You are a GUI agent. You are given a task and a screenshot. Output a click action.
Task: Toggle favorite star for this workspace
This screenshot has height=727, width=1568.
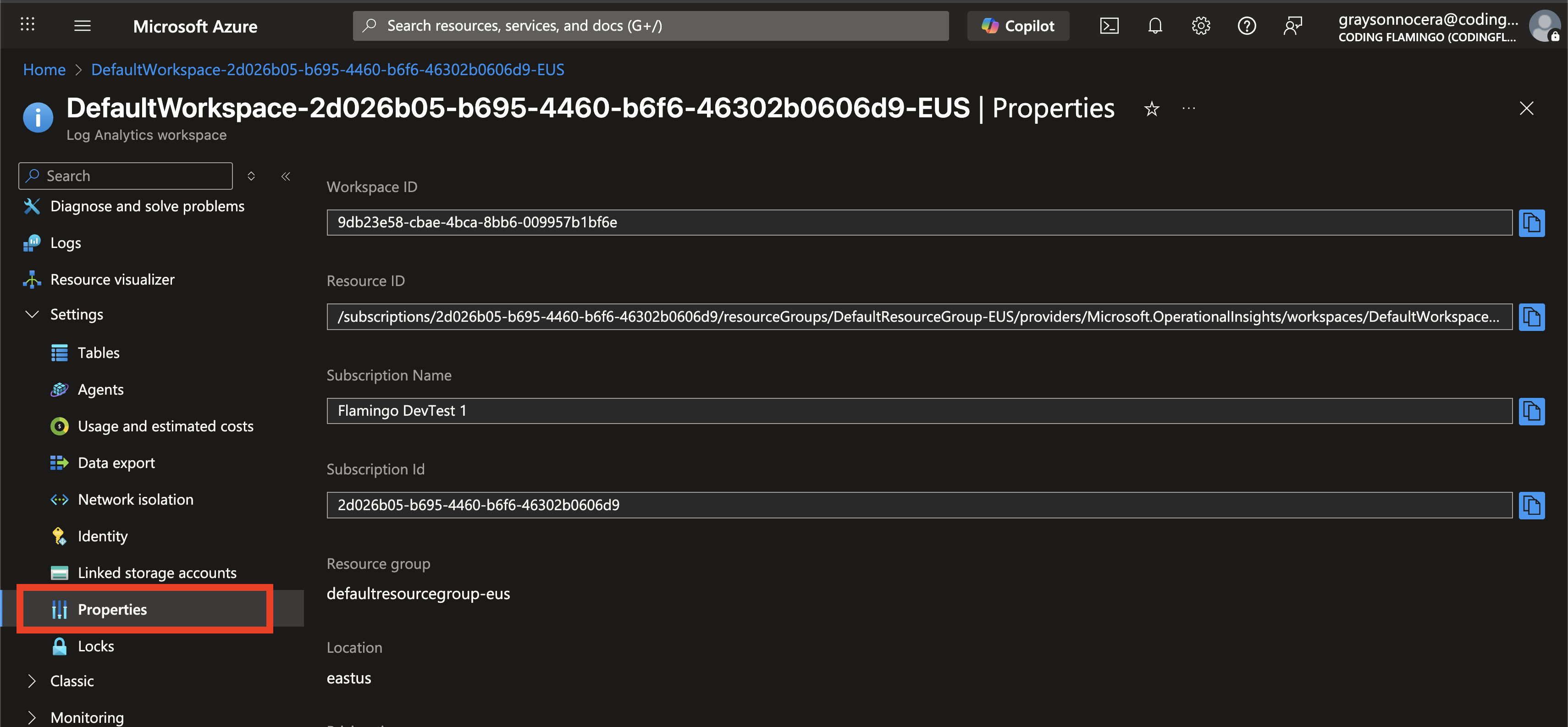pos(1151,109)
